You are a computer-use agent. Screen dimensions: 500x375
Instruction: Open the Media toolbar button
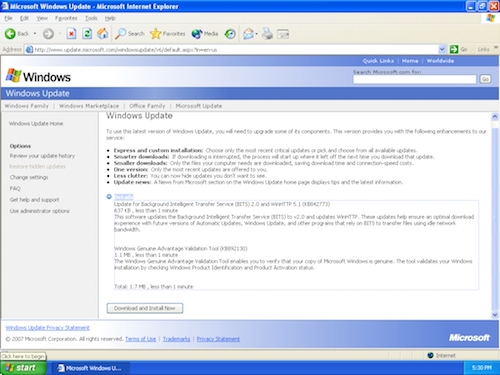click(205, 34)
